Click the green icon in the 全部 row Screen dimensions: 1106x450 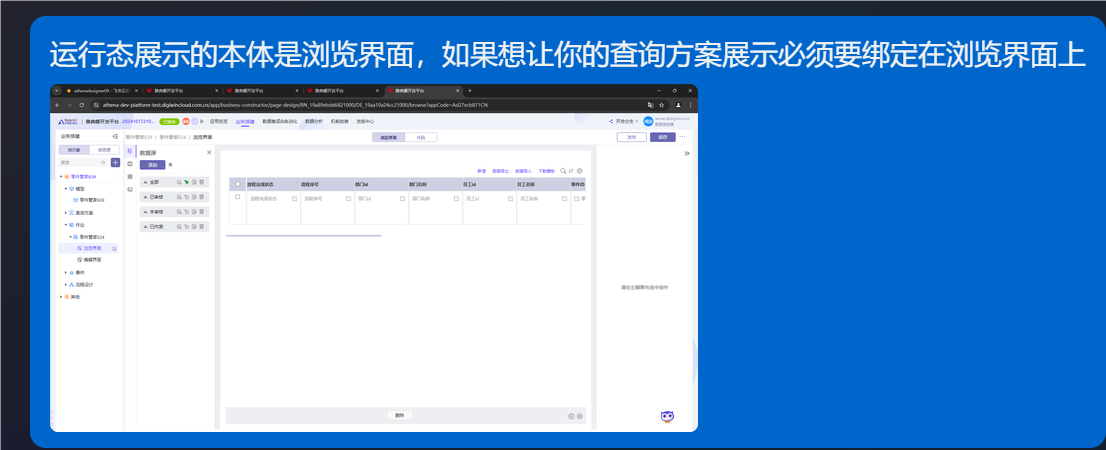tap(186, 182)
